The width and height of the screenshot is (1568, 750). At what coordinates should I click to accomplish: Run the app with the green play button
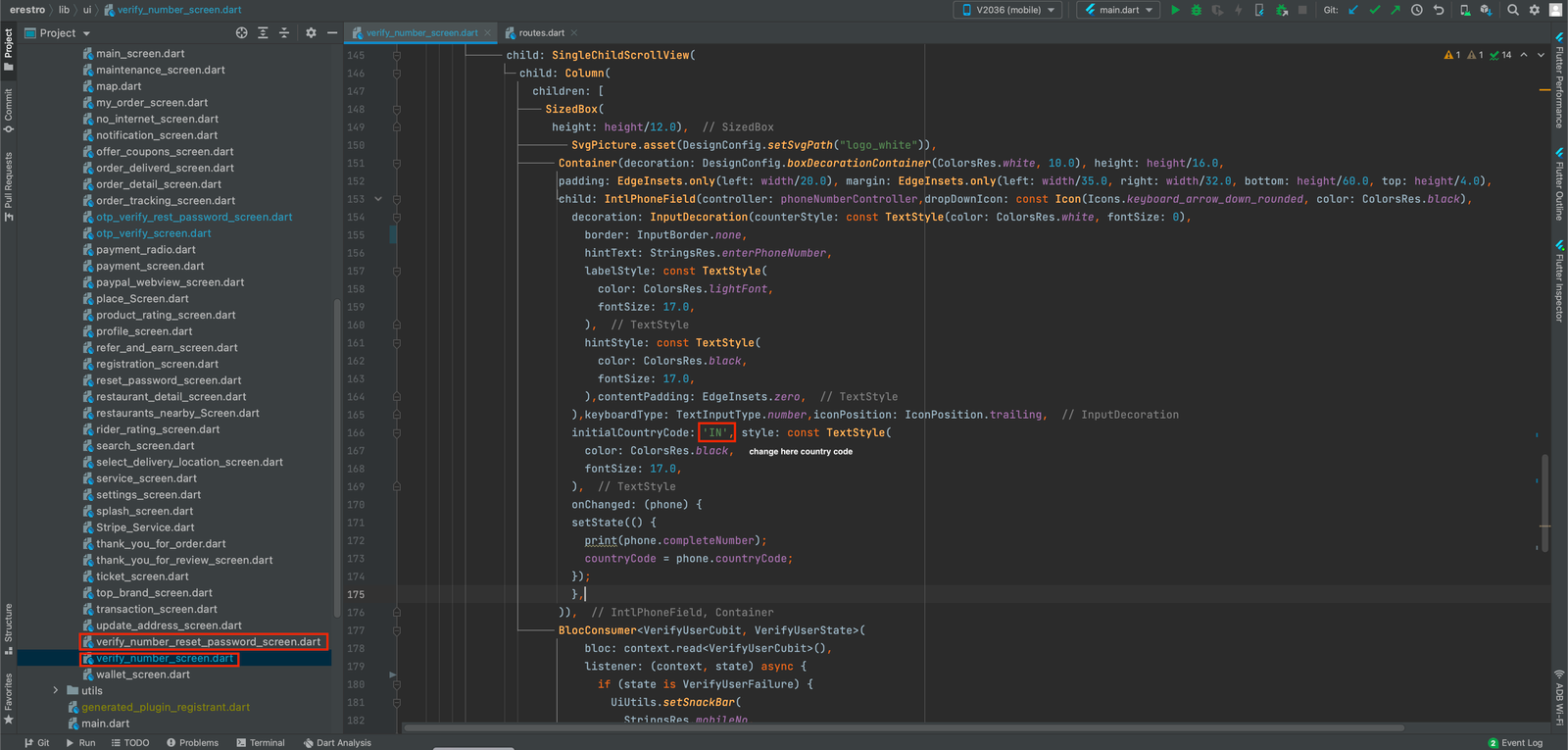click(x=1175, y=10)
